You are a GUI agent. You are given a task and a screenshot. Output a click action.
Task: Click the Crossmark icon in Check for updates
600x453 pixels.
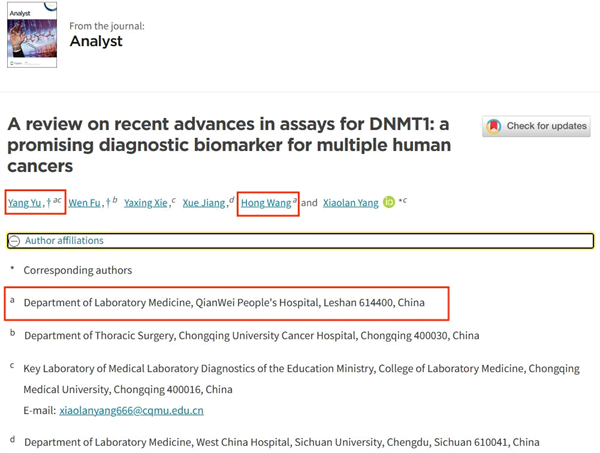(494, 127)
